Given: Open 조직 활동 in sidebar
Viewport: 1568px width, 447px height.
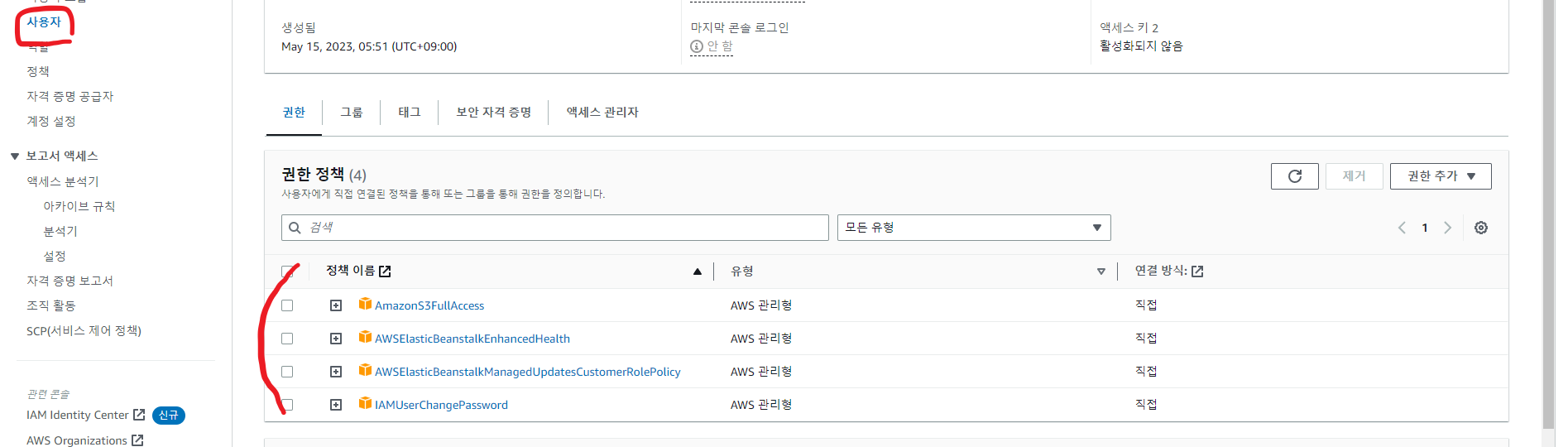Looking at the screenshot, I should click(51, 305).
